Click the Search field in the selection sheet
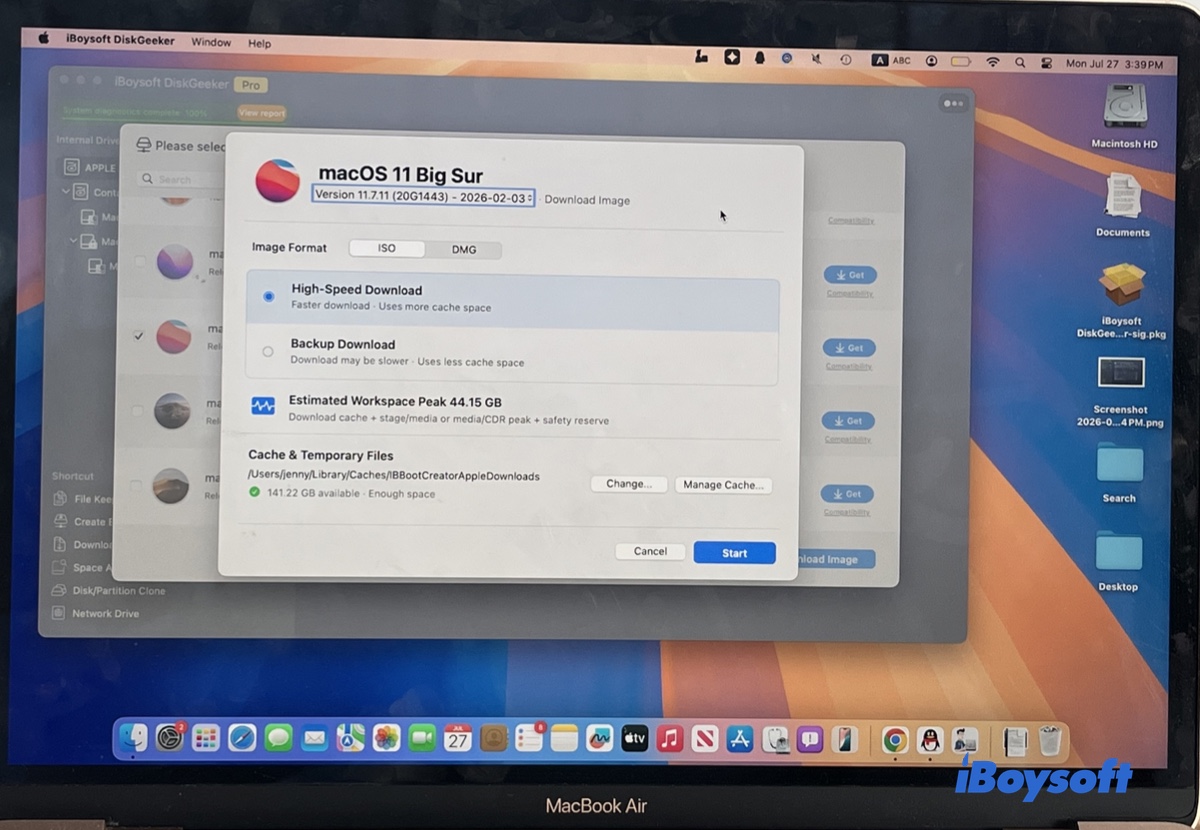This screenshot has height=830, width=1200. pyautogui.click(x=180, y=179)
